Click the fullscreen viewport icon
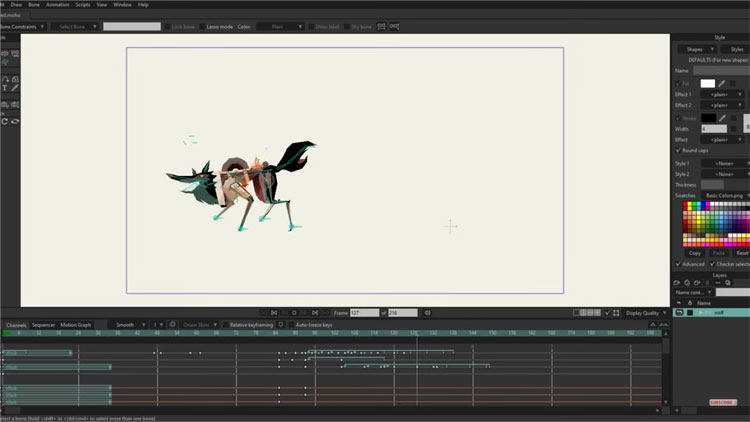Image resolution: width=750 pixels, height=422 pixels. coord(616,313)
